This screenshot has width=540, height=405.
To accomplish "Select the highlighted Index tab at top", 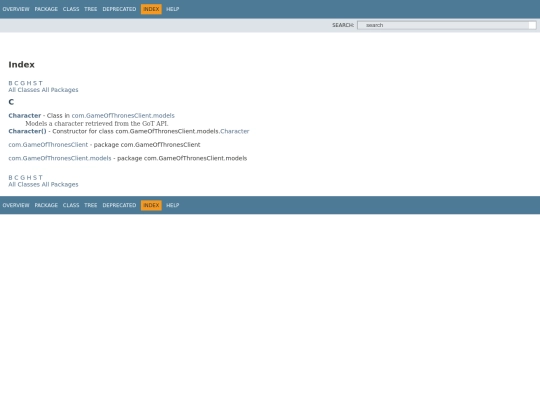I will 151,9.
